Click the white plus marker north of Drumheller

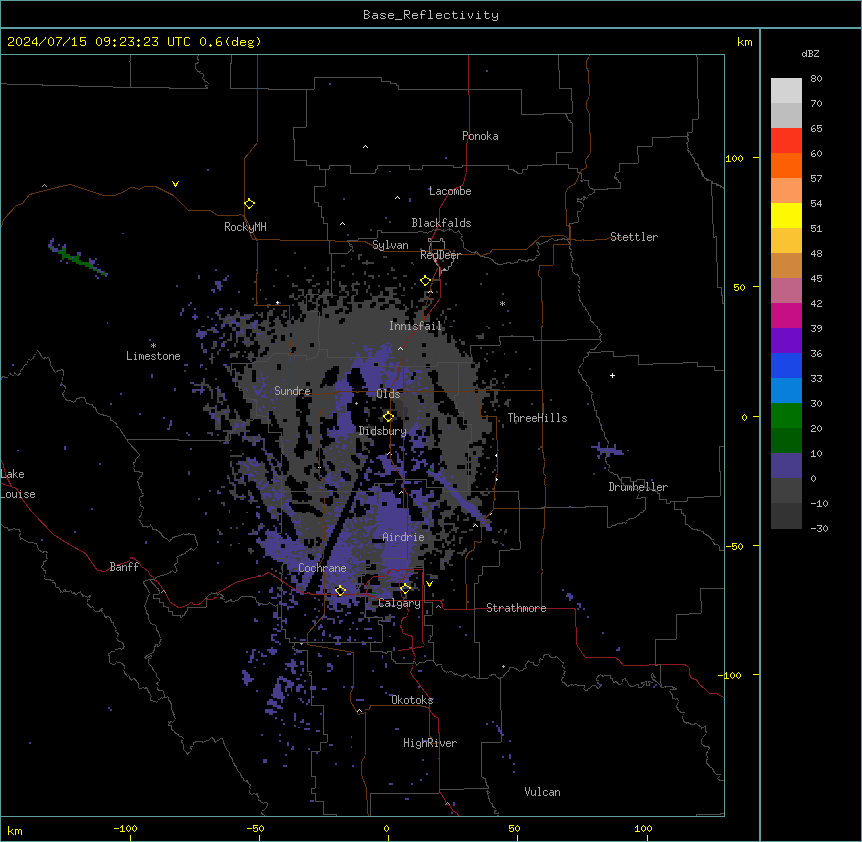pos(612,375)
